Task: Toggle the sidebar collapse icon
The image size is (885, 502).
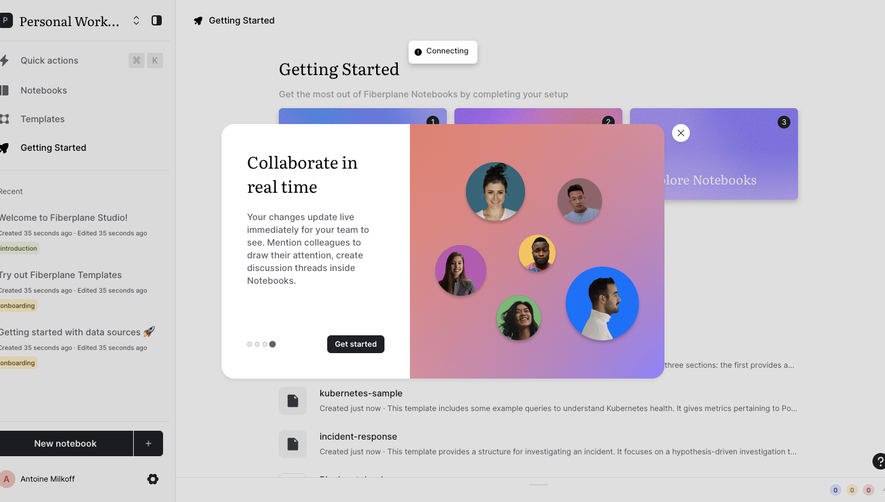Action: (x=157, y=20)
